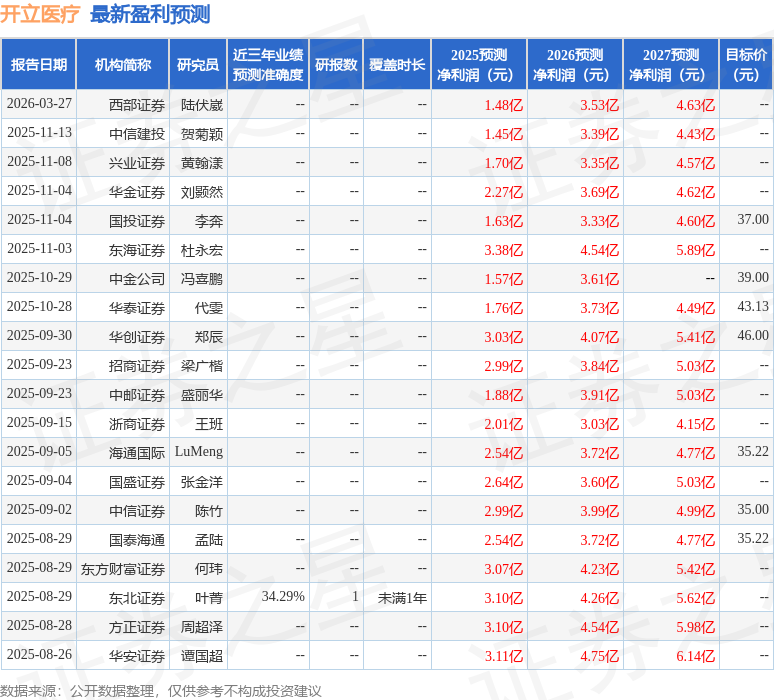
Task: Click institution 招商证券
Action: (x=137, y=366)
